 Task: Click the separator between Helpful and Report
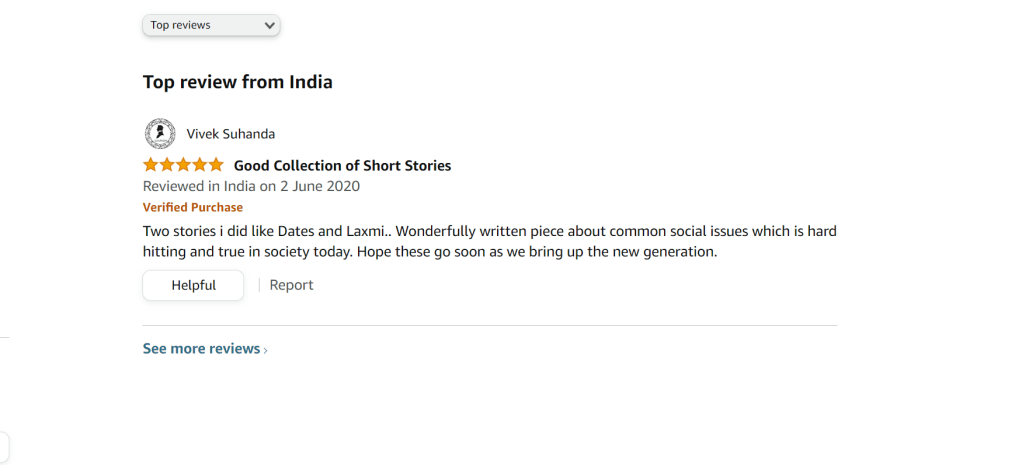259,285
